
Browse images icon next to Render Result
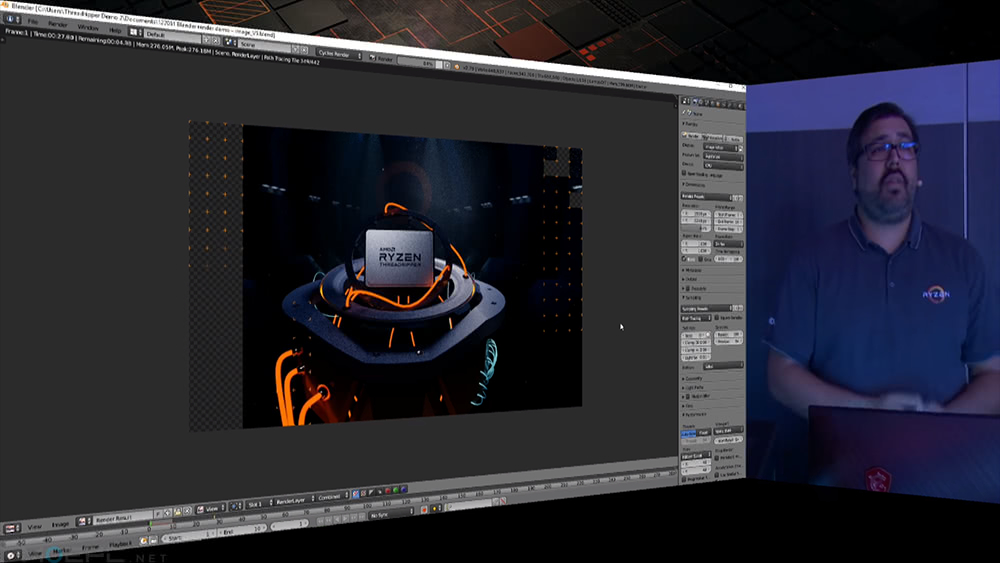[x=84, y=522]
